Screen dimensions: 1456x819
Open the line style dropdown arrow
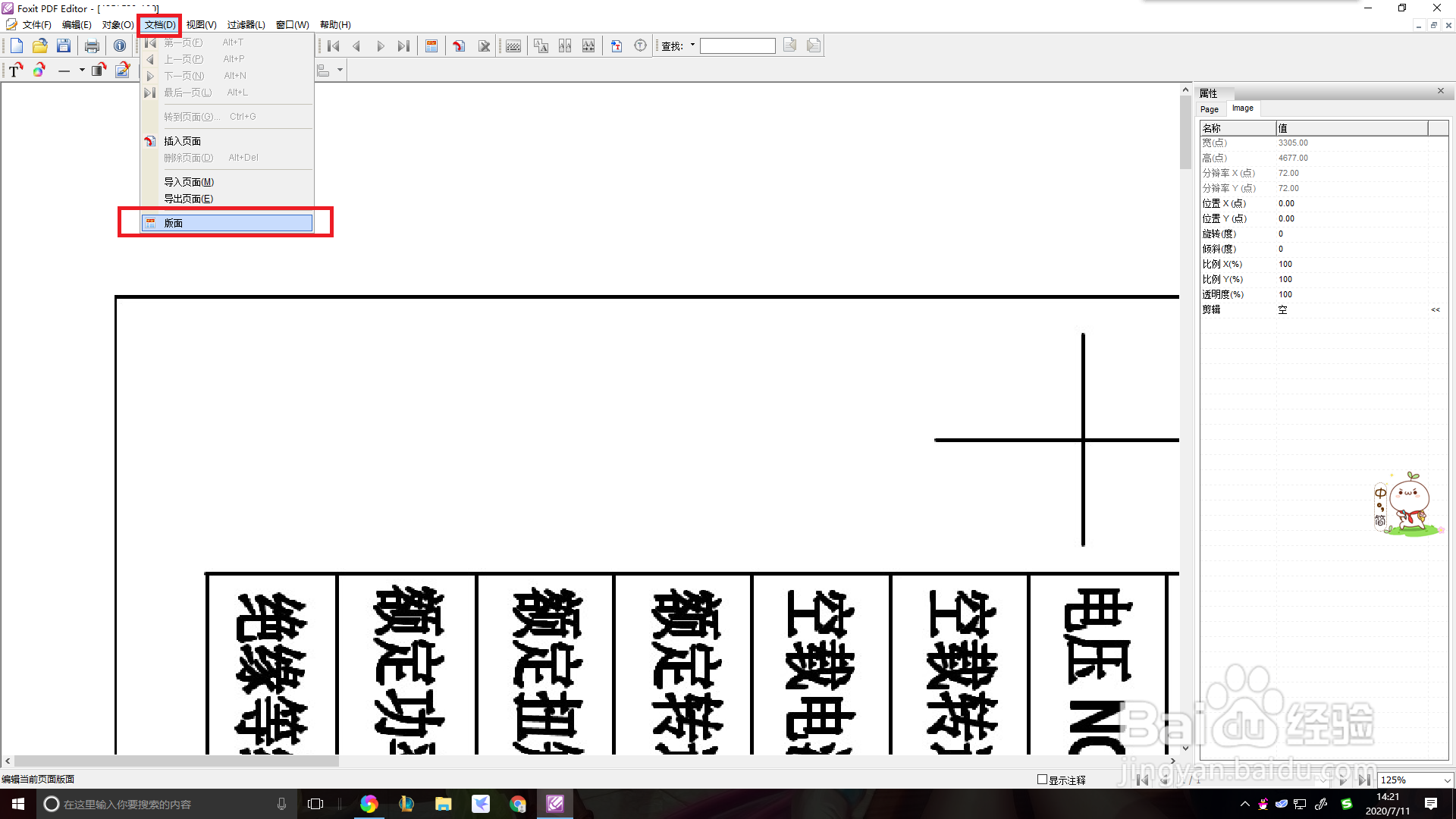pos(83,71)
